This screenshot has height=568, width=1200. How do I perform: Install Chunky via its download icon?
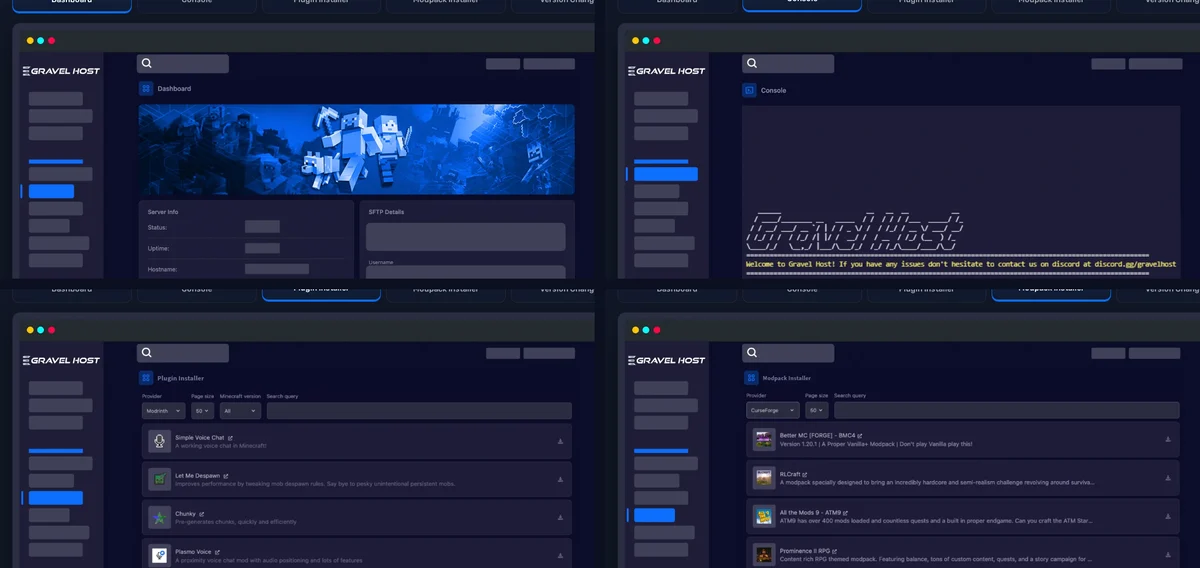coord(560,517)
